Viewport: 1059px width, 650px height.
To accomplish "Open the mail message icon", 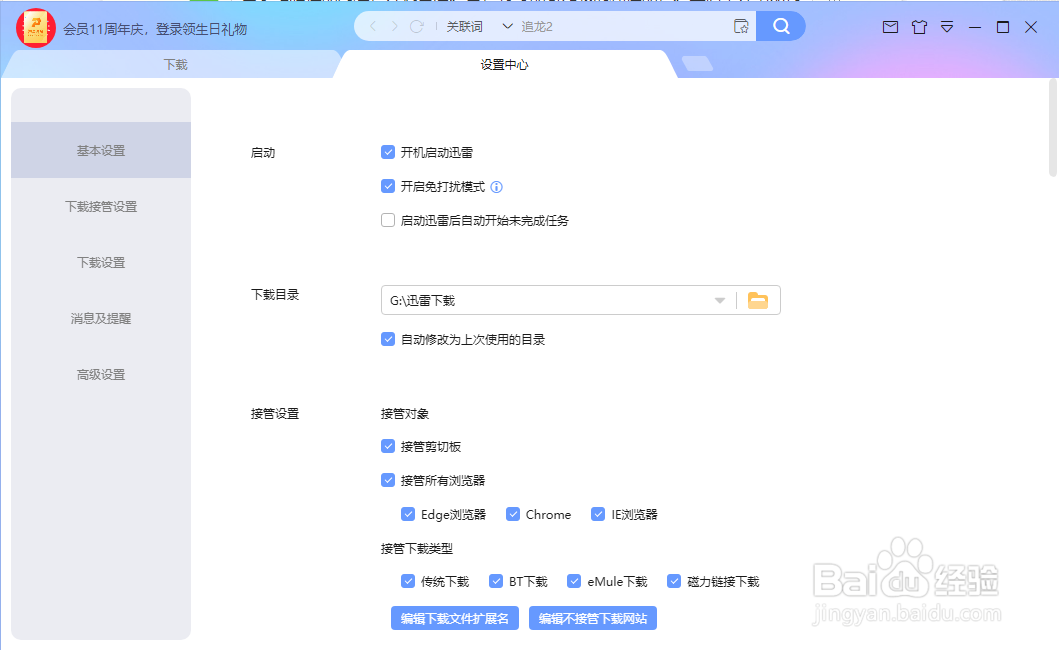I will [890, 27].
